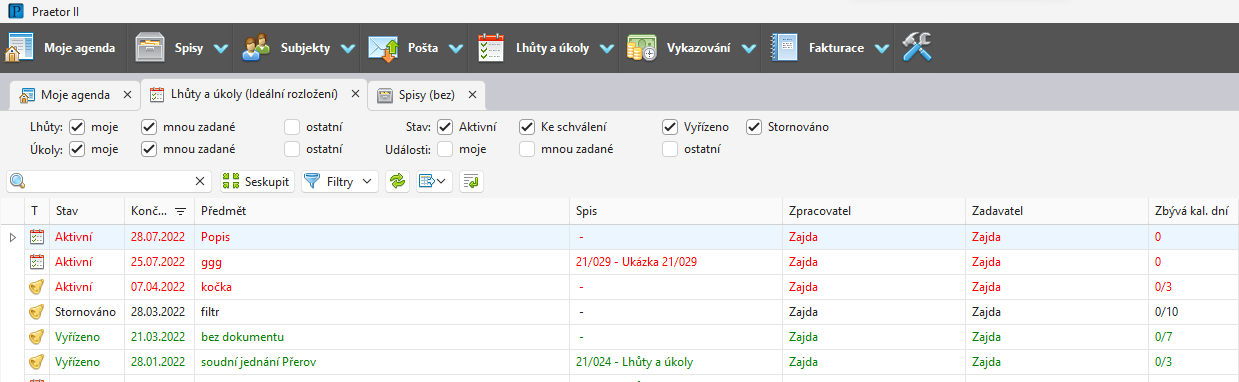
Task: Click the Seskupit button
Action: pos(256,181)
